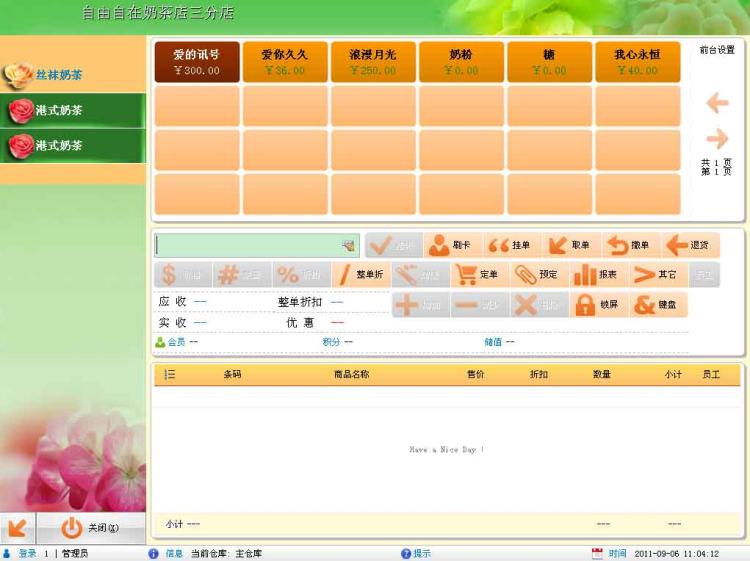Image resolution: width=750 pixels, height=561 pixels.
Task: Click the 时间 calendar icon in status bar
Action: 597,553
